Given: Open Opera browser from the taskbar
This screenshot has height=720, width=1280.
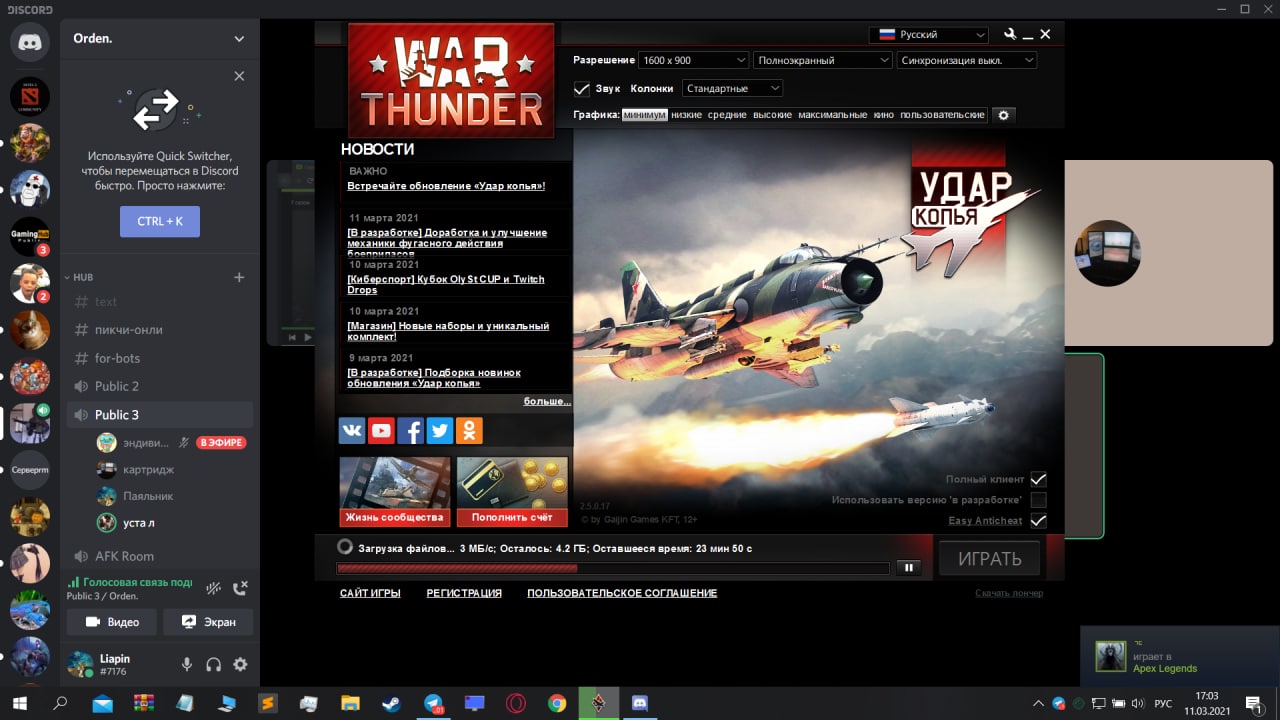Looking at the screenshot, I should 516,703.
